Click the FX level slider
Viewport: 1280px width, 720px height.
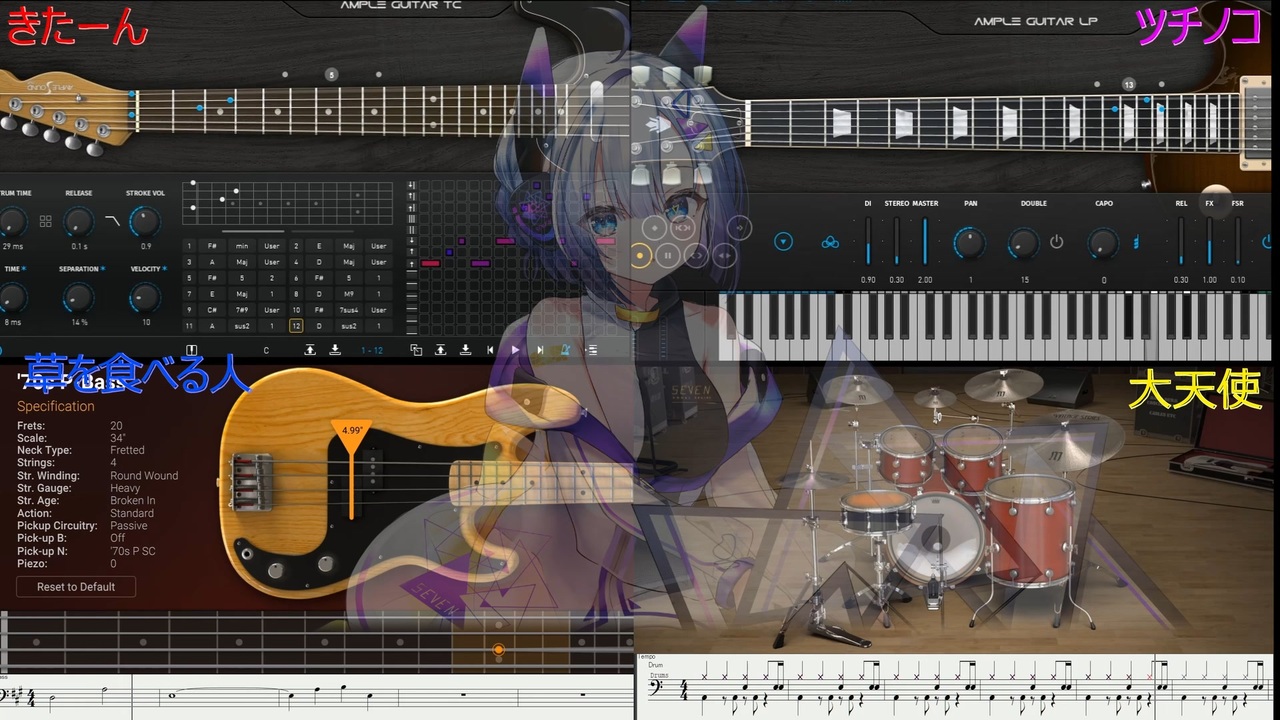click(x=1209, y=242)
